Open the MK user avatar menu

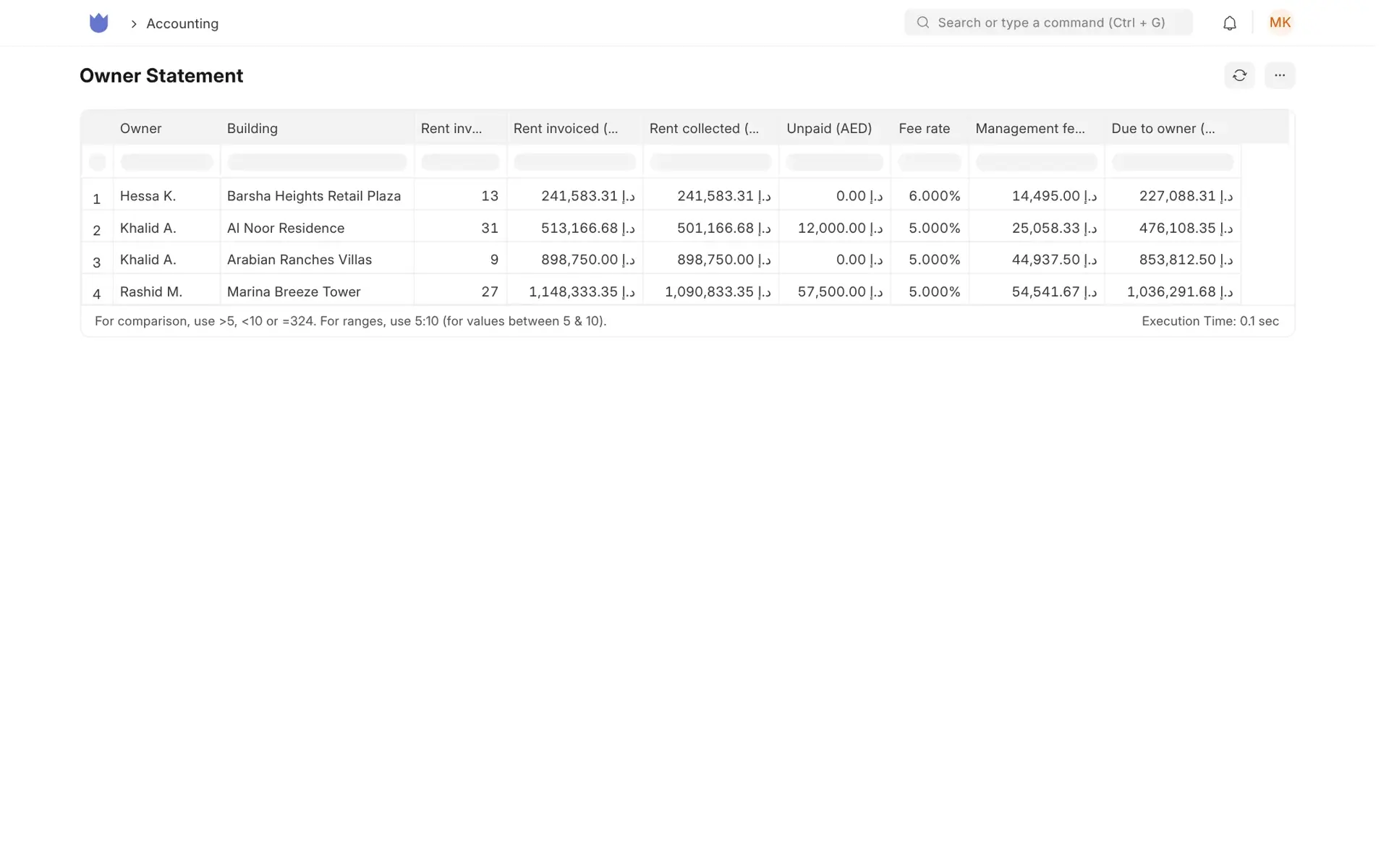pos(1280,22)
